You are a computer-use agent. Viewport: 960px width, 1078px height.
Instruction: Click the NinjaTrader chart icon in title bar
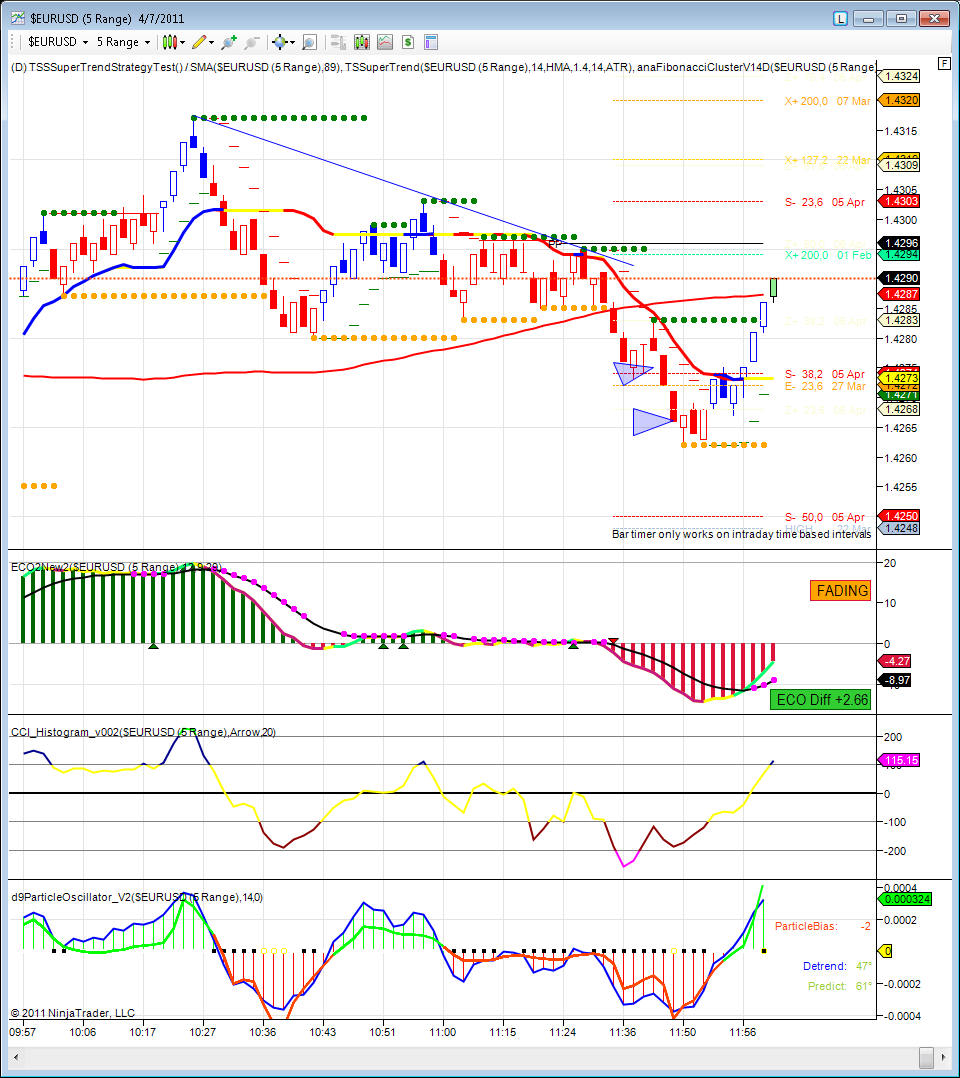18,19
